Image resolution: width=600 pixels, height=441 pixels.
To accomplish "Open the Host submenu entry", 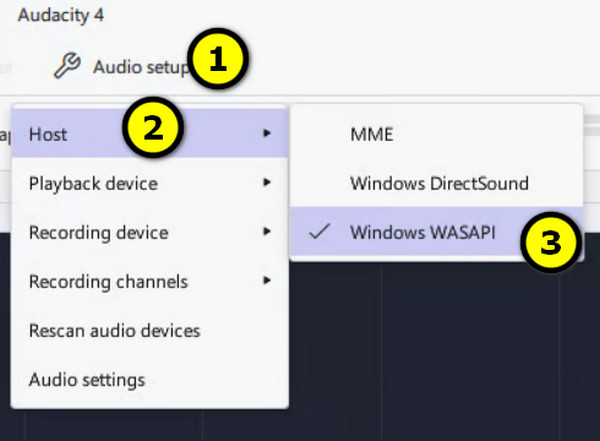I will pyautogui.click(x=150, y=133).
